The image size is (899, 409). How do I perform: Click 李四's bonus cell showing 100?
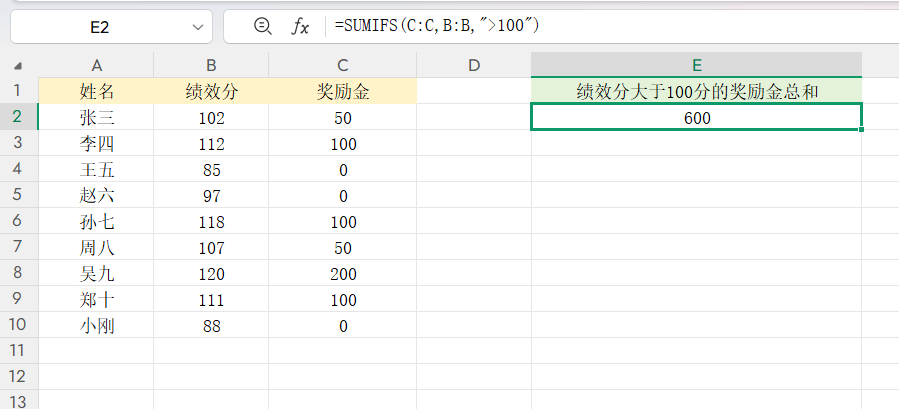(x=343, y=143)
